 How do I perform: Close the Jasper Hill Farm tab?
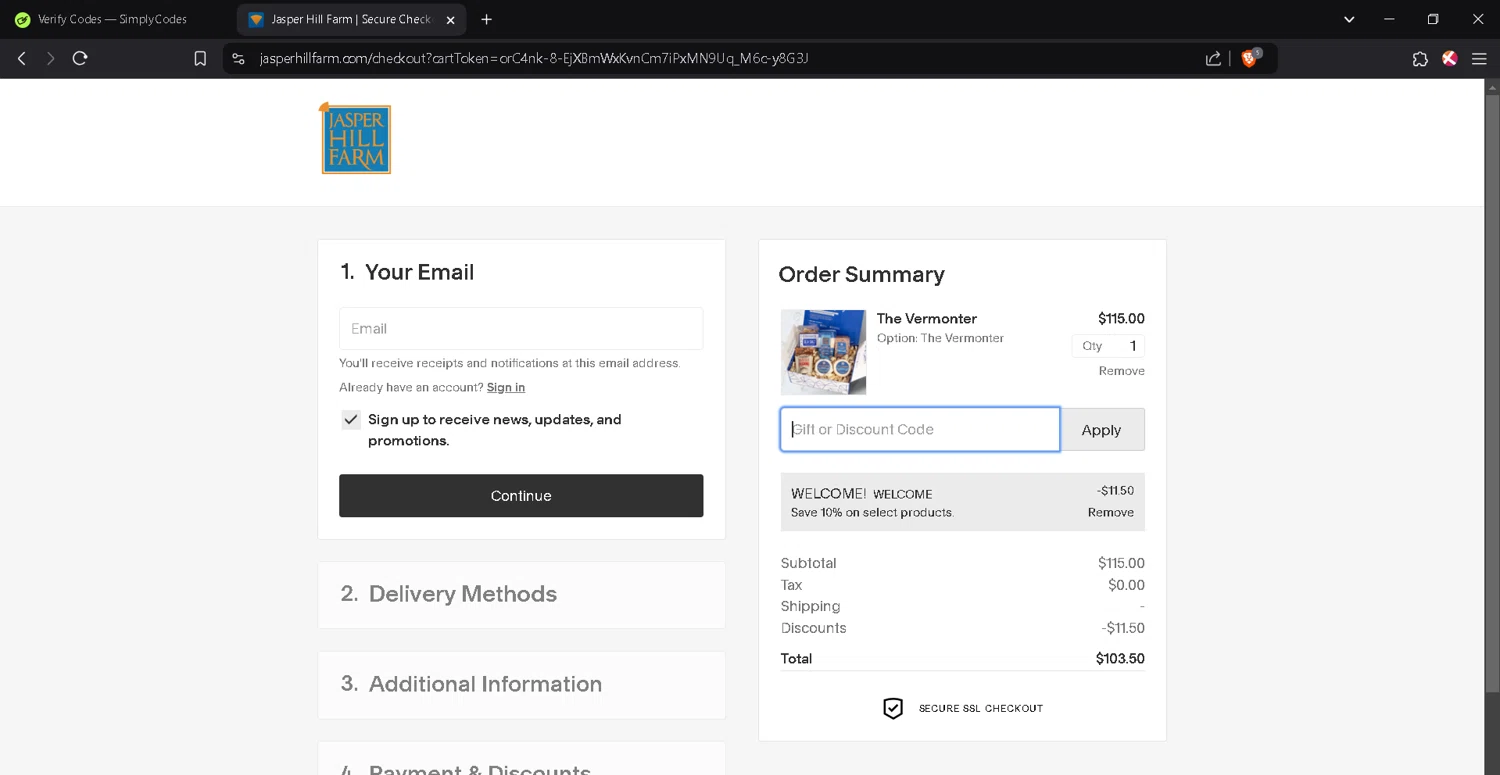450,19
